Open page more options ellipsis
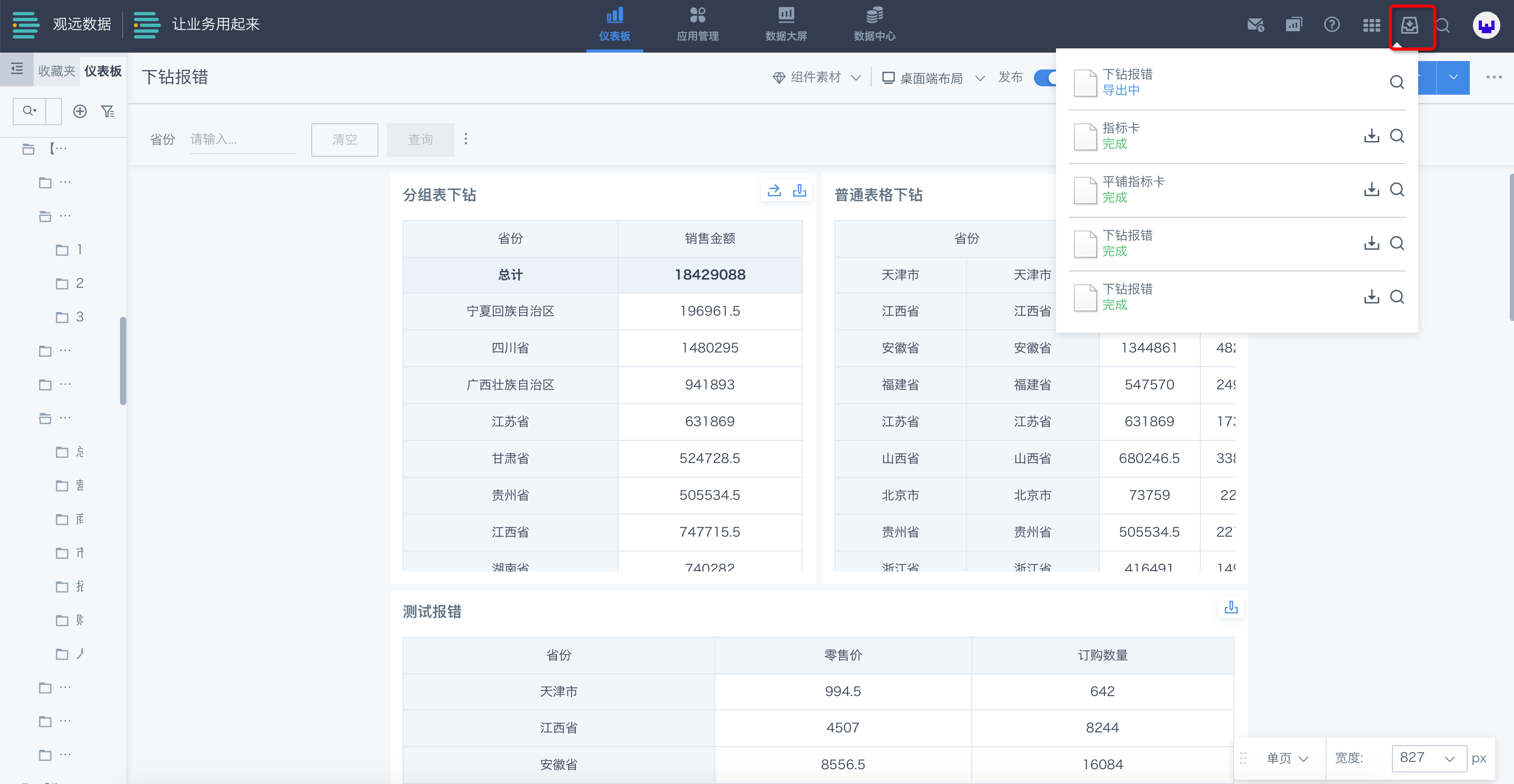This screenshot has width=1514, height=784. (x=1493, y=77)
